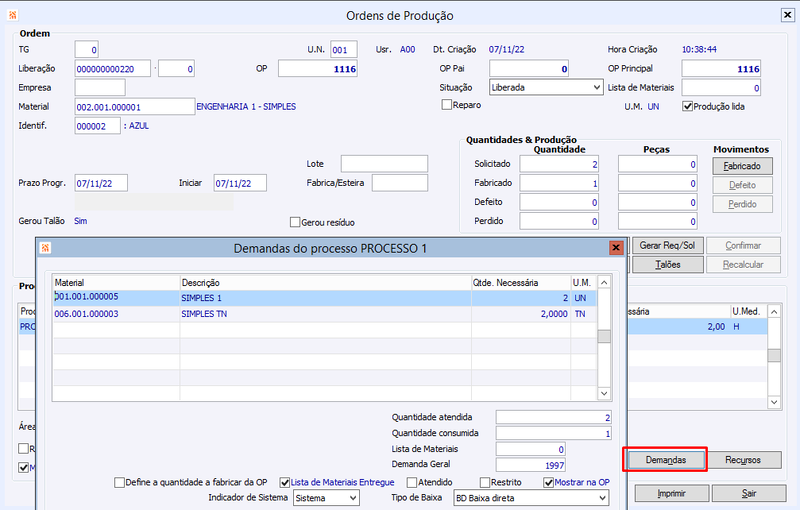Open the Situação dropdown showing Liberada
The width and height of the screenshot is (800, 510).
coord(546,88)
